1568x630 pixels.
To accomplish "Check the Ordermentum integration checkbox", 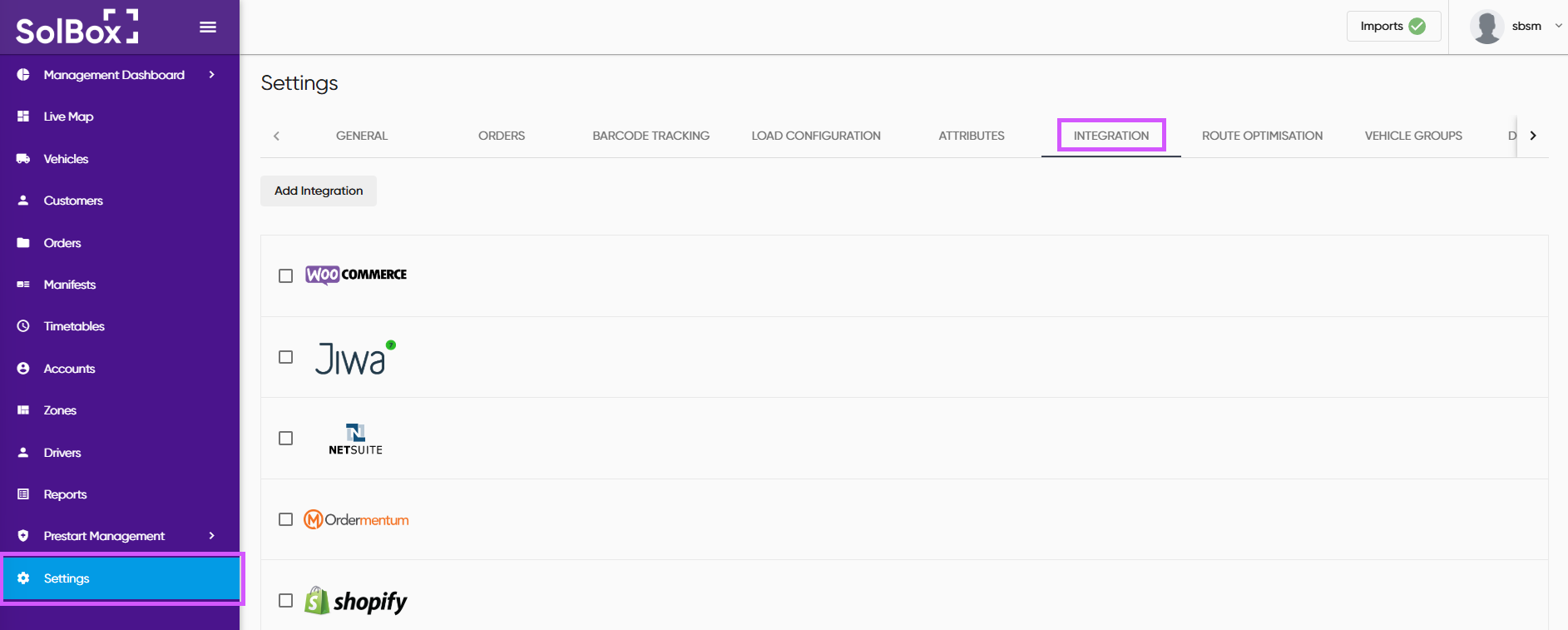I will click(x=285, y=519).
